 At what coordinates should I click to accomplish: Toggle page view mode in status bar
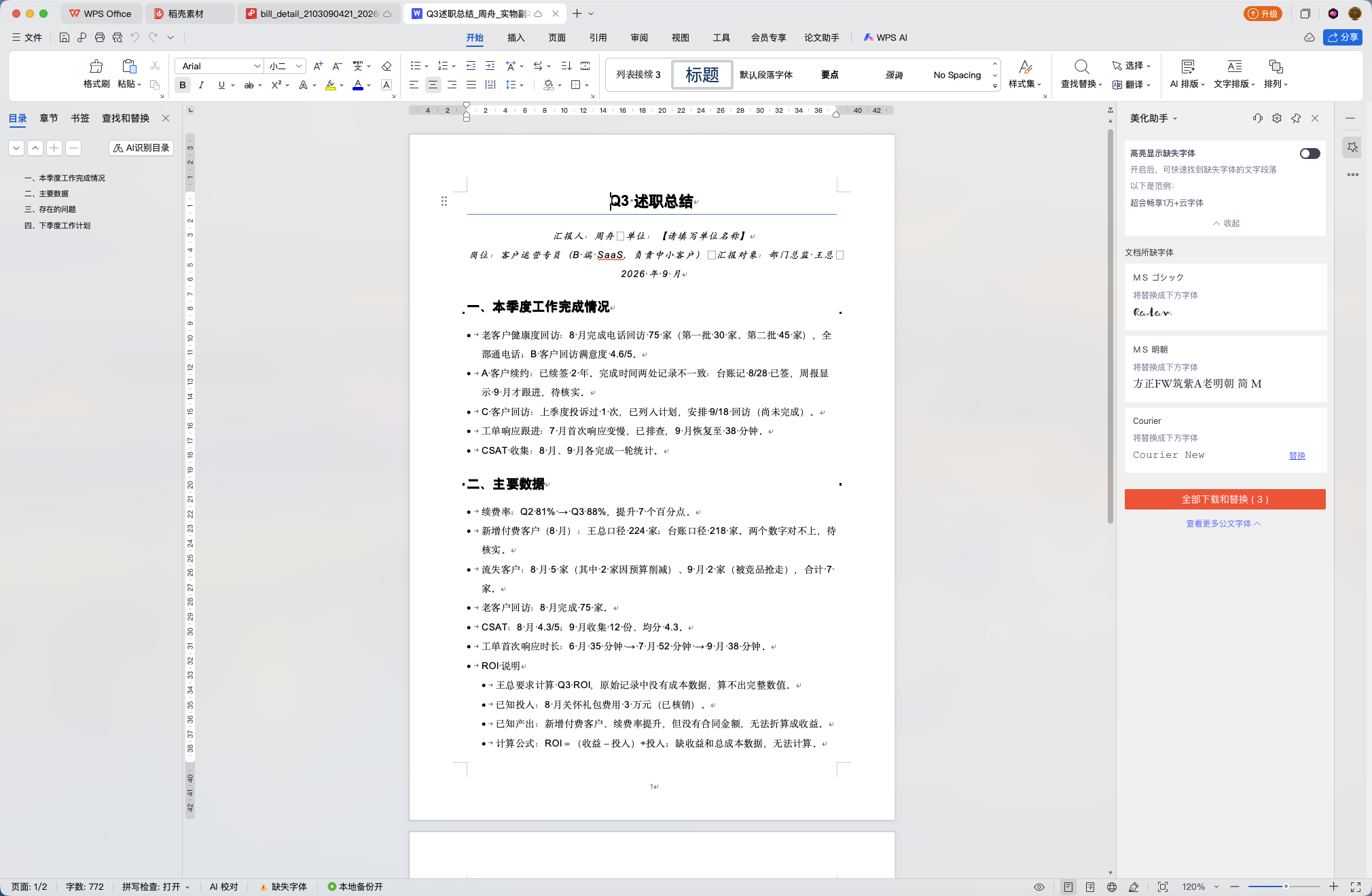click(x=1068, y=886)
